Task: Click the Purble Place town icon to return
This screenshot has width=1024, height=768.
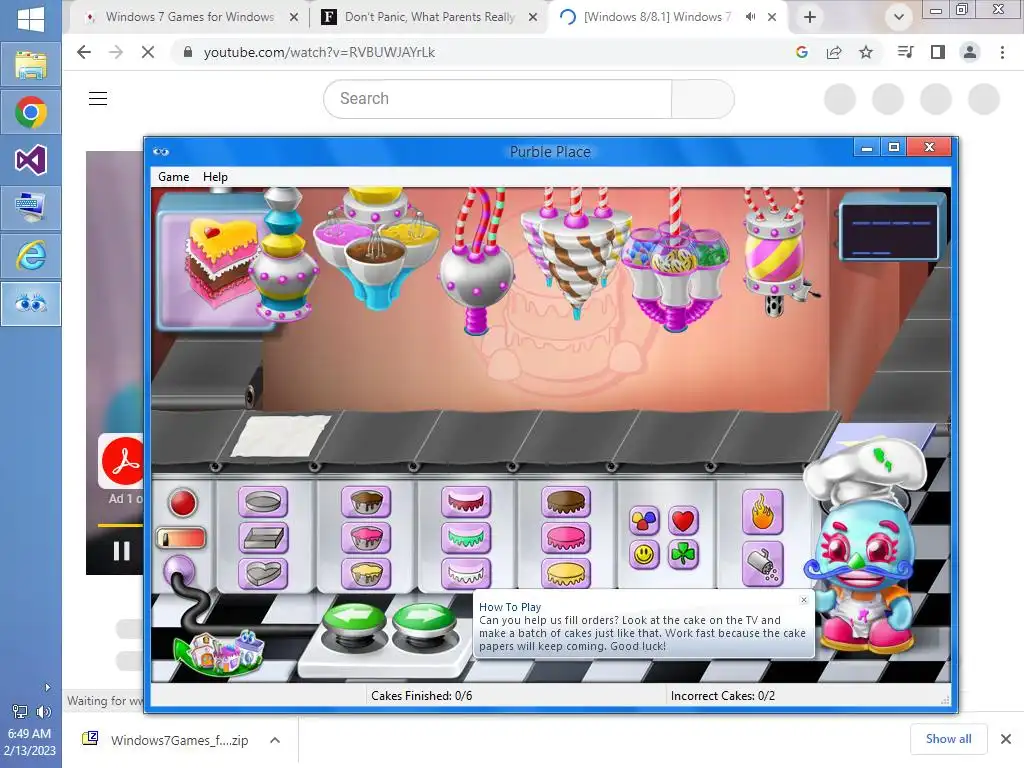Action: 219,652
